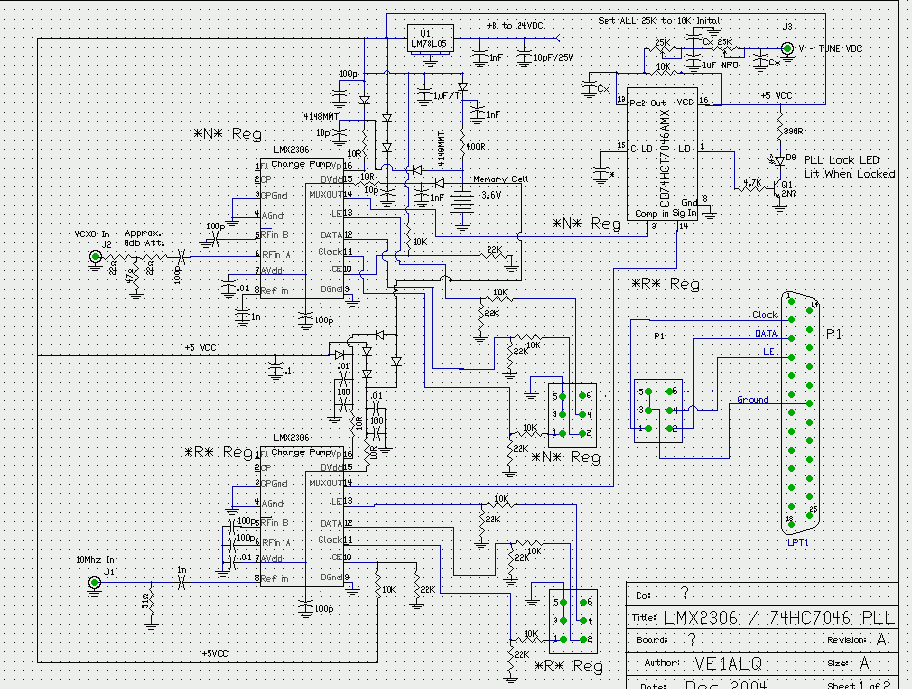Click the CD74HCT7046AMX chip body
The width and height of the screenshot is (912, 689).
pyautogui.click(x=662, y=155)
